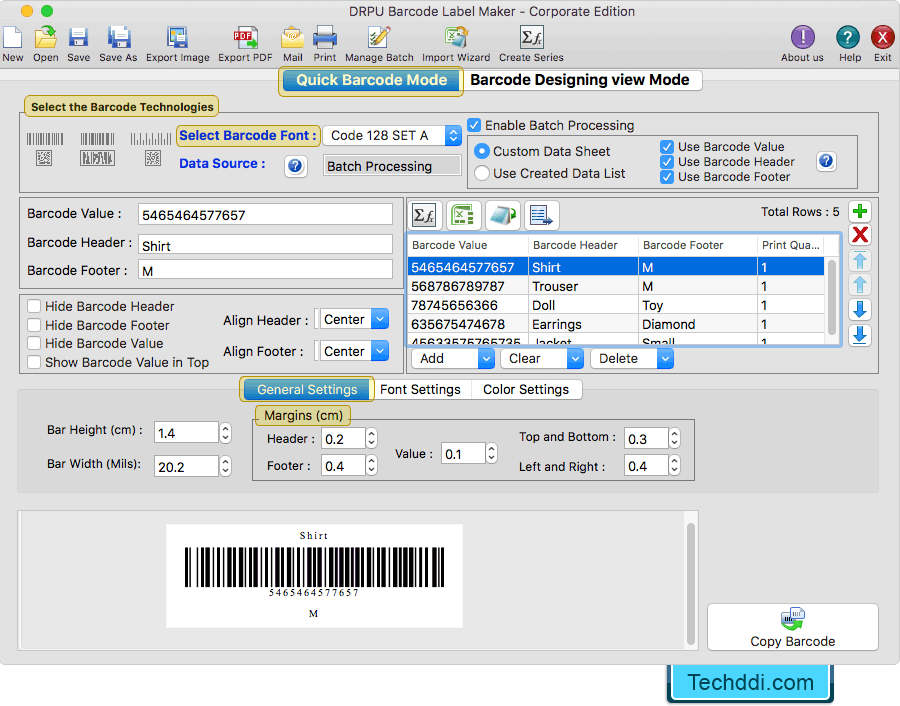Screen dimensions: 900x706
Task: Click the Excel import icon above table
Action: 463,215
